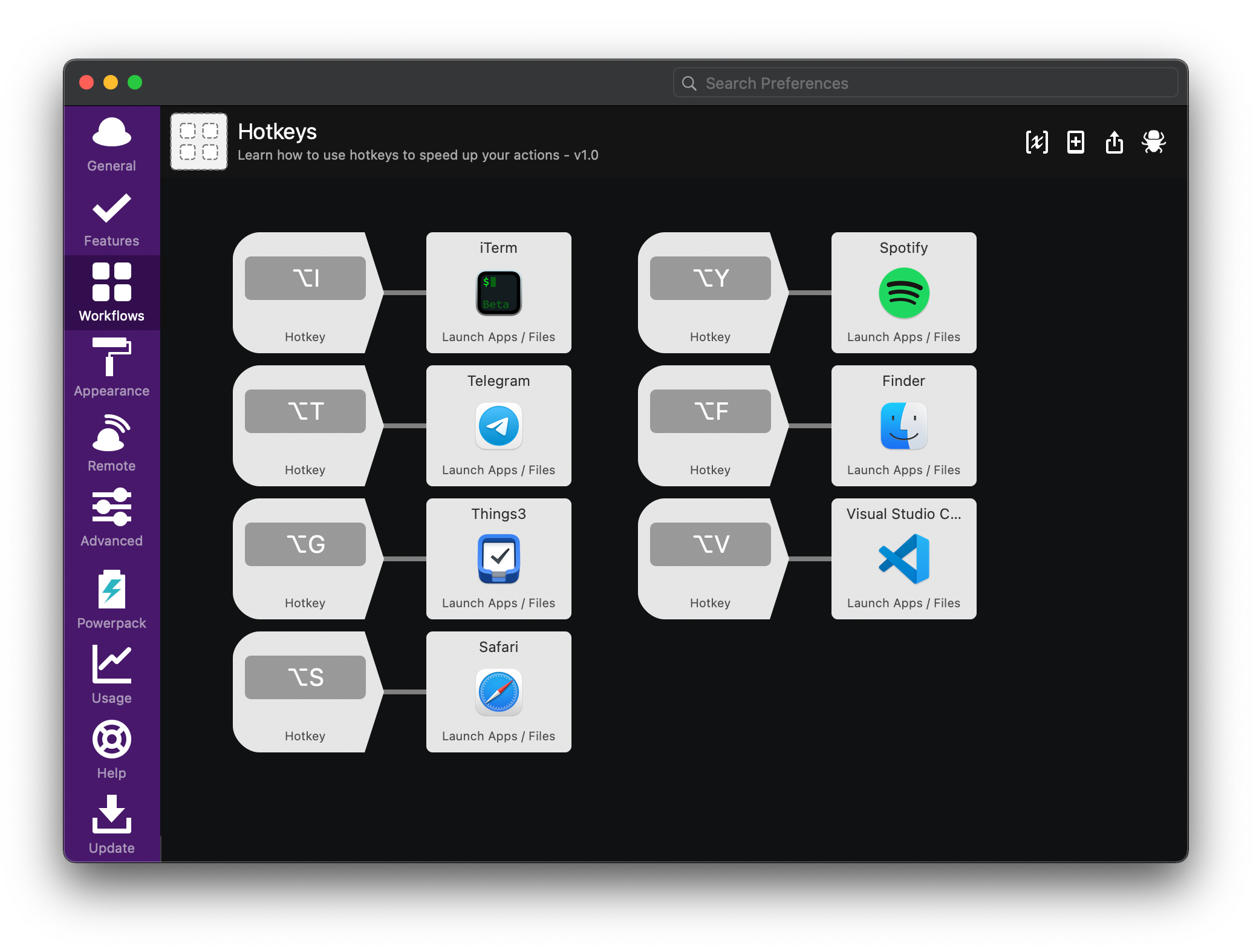
Task: Open the General preferences tab
Action: click(111, 145)
